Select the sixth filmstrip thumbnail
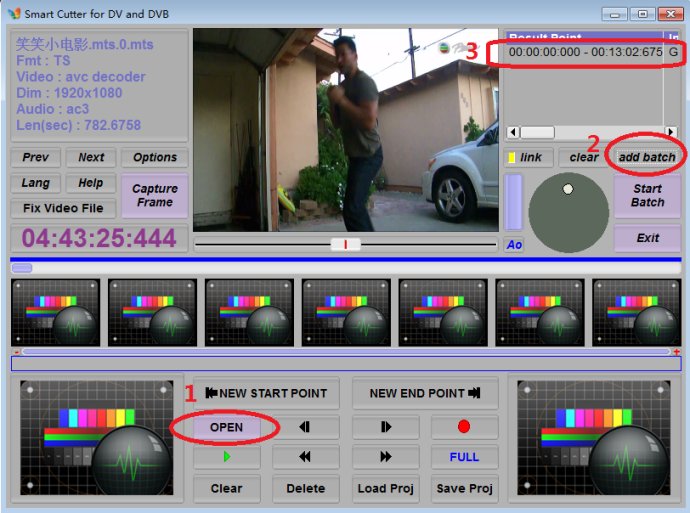 click(x=540, y=312)
